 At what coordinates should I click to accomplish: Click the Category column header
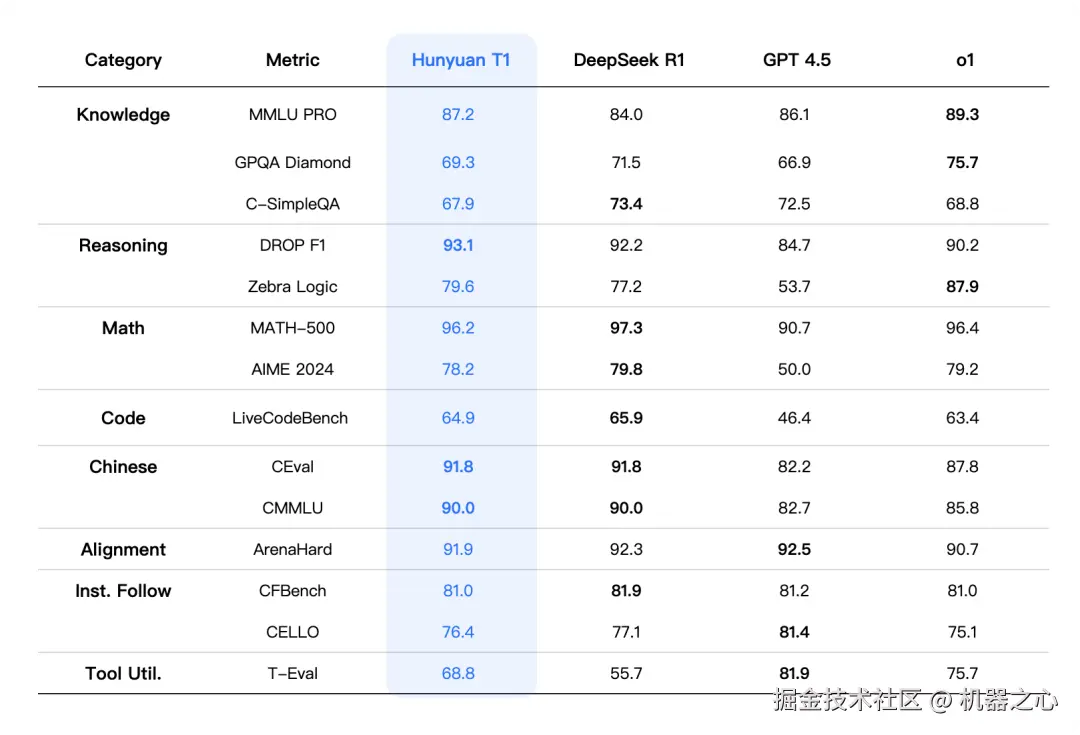[x=123, y=60]
